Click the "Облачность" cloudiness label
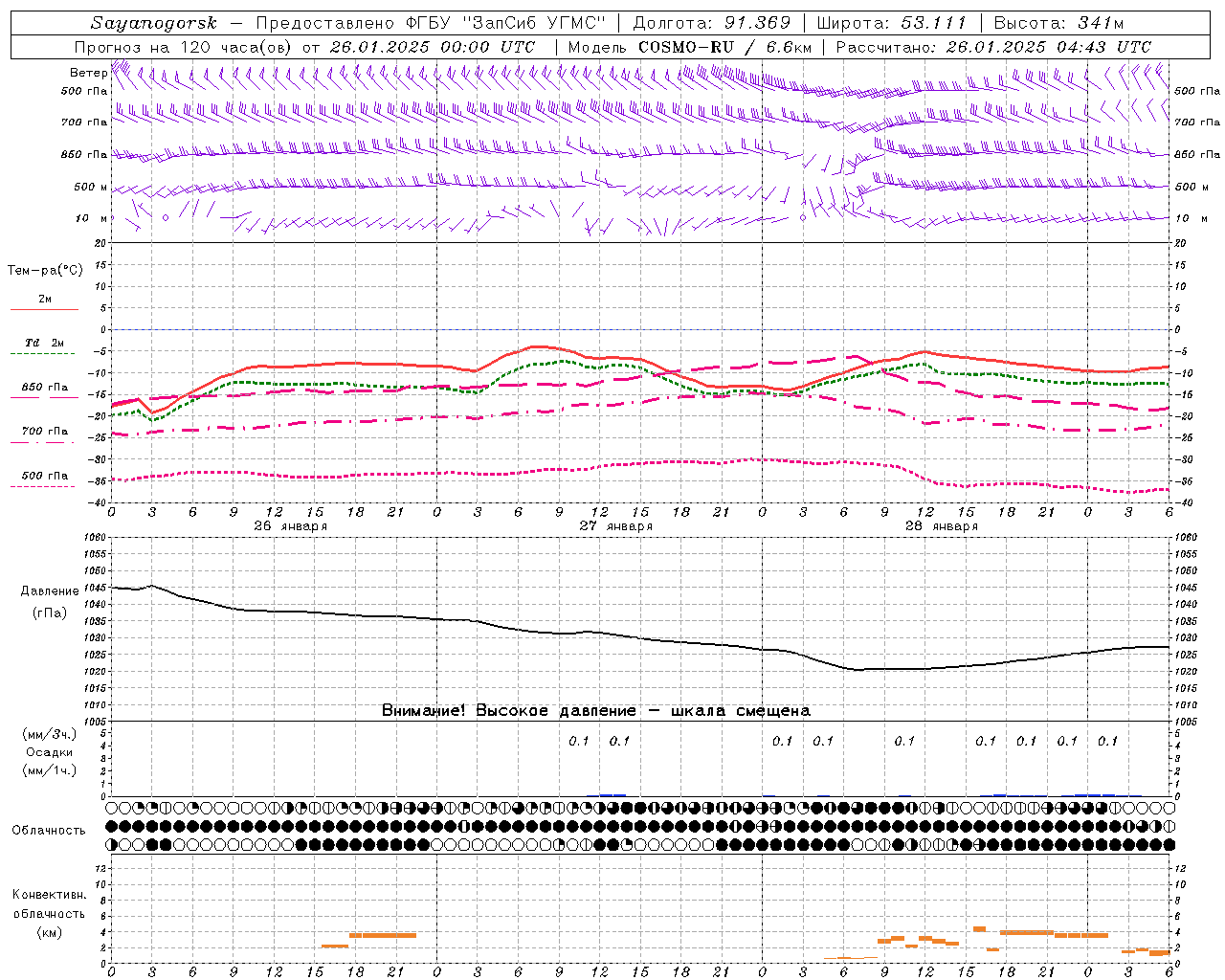This screenshot has width=1225, height=980. [x=49, y=830]
